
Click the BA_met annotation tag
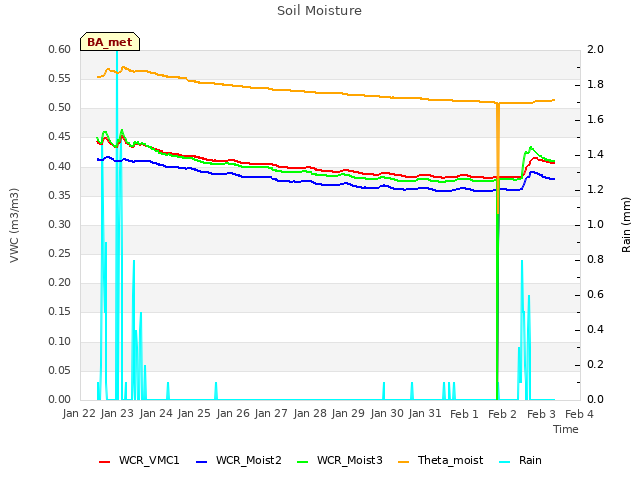click(110, 42)
